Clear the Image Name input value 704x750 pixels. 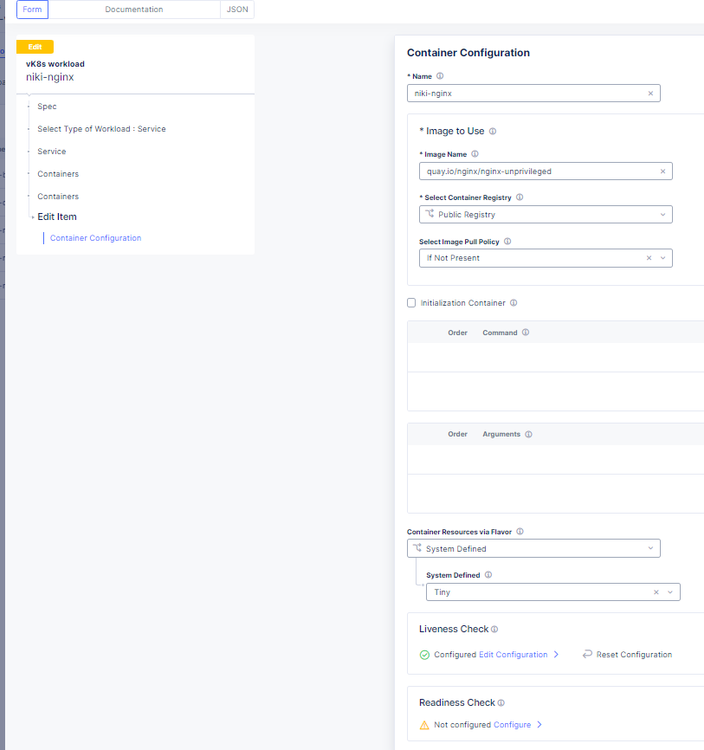[662, 171]
